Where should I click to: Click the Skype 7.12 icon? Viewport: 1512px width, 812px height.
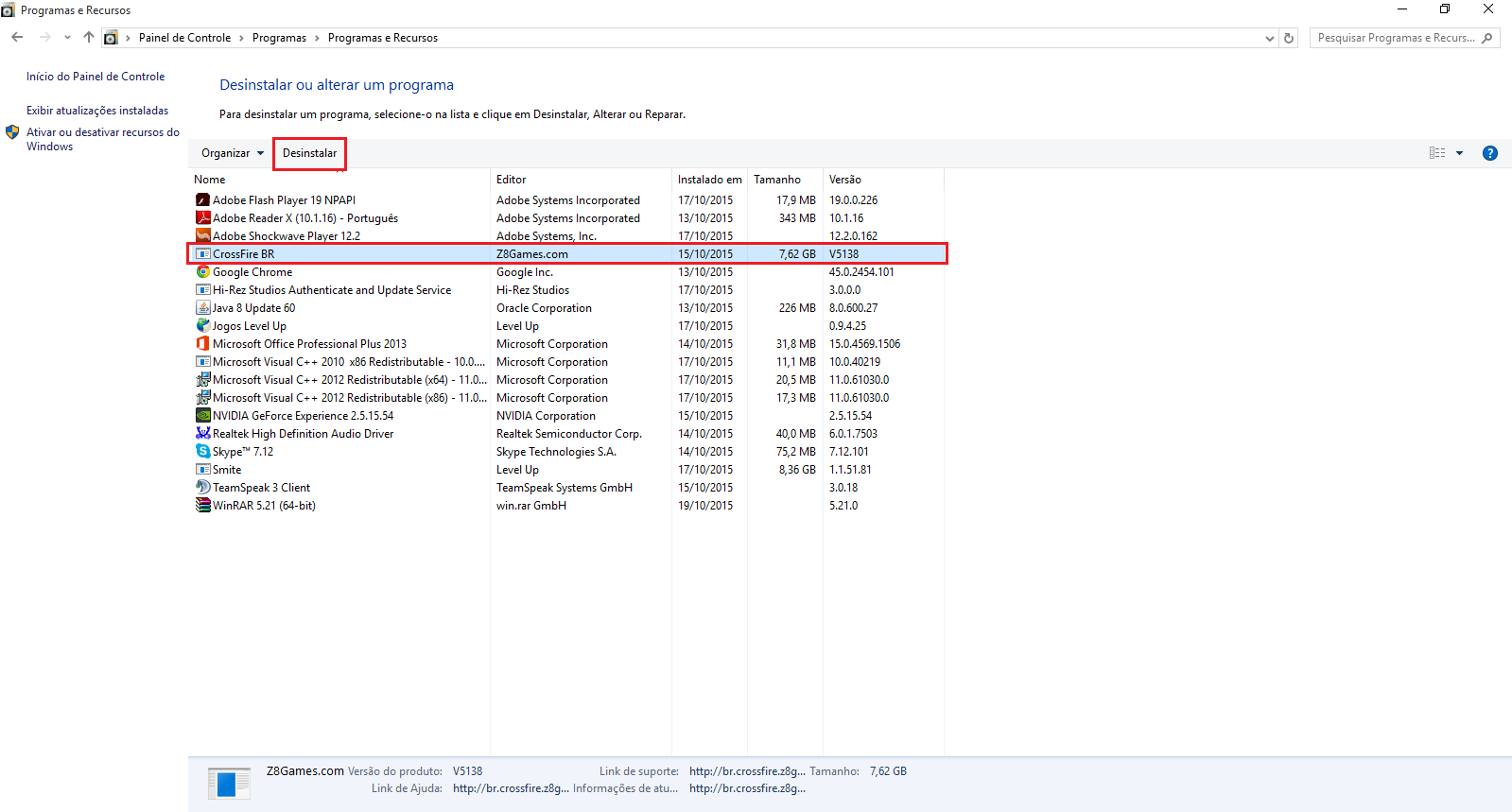pos(202,452)
